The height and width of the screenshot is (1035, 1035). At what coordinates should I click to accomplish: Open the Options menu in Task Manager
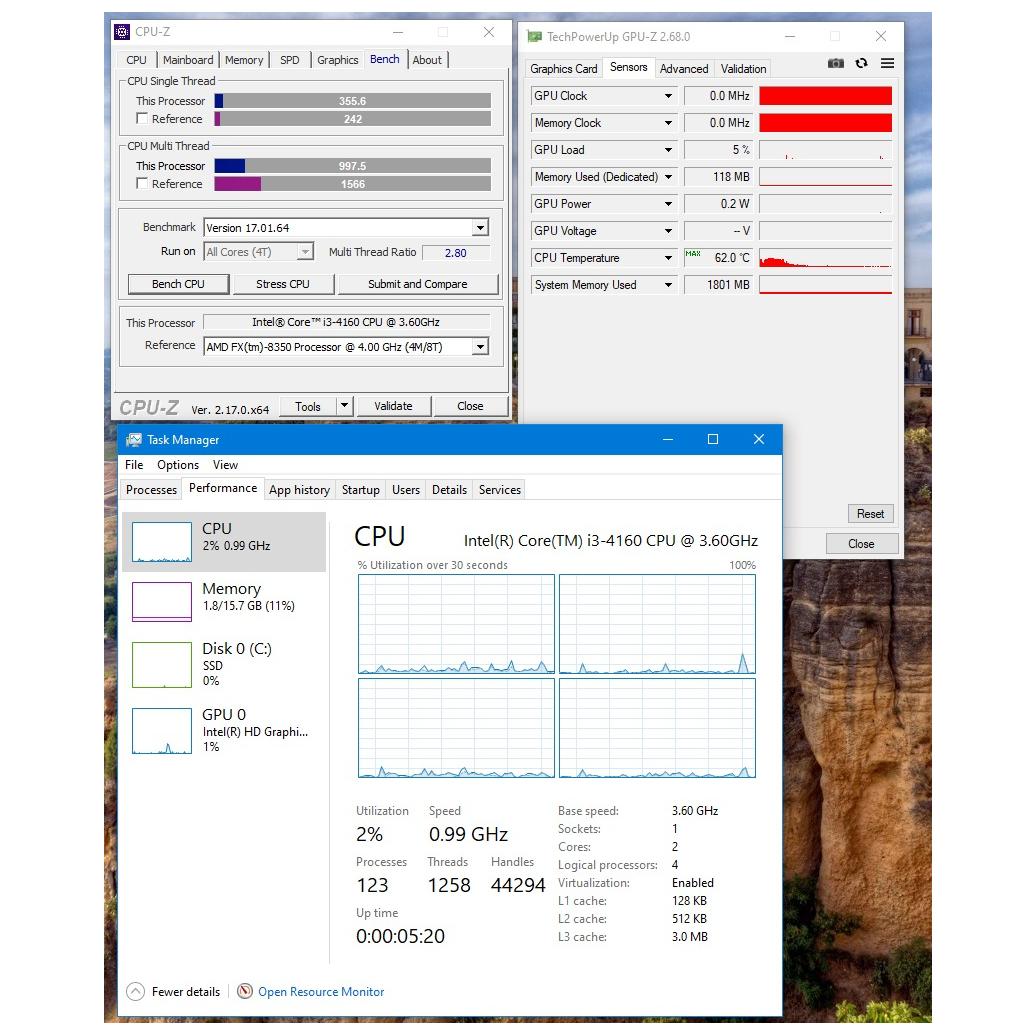coord(178,465)
